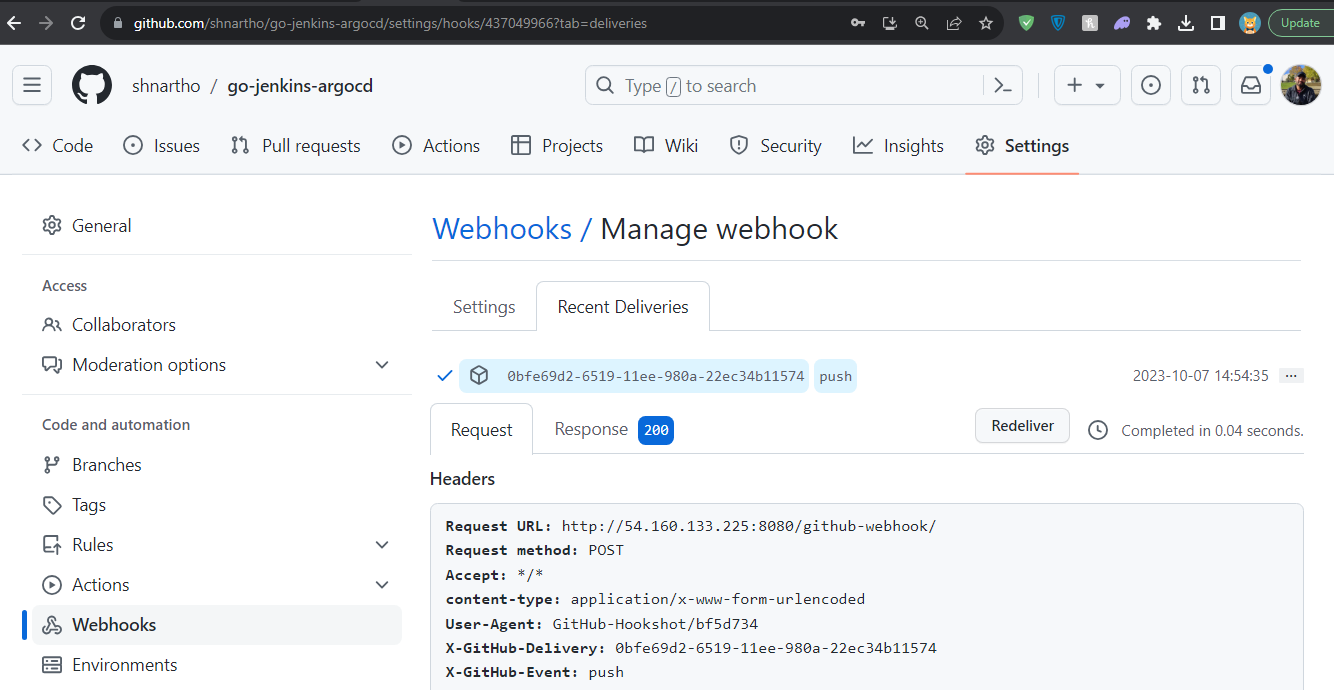Share this page via browser share icon
Image resolution: width=1334 pixels, height=690 pixels.
[x=954, y=23]
